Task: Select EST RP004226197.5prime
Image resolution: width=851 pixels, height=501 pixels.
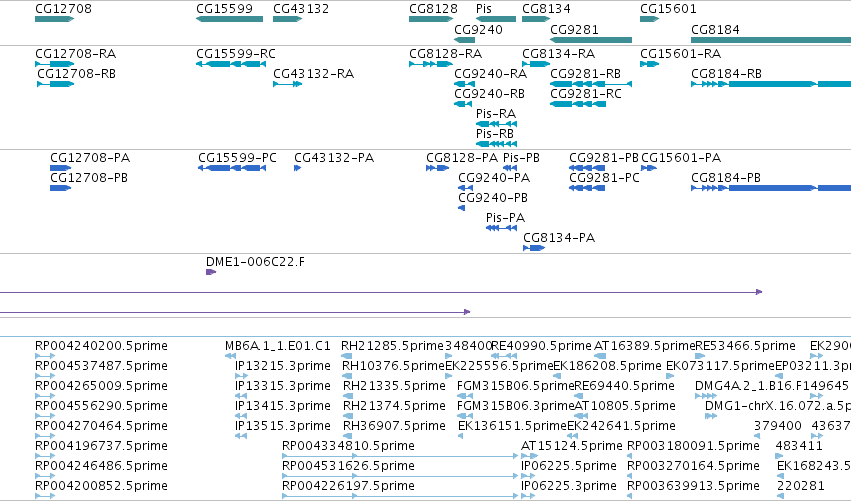Action: (401, 497)
